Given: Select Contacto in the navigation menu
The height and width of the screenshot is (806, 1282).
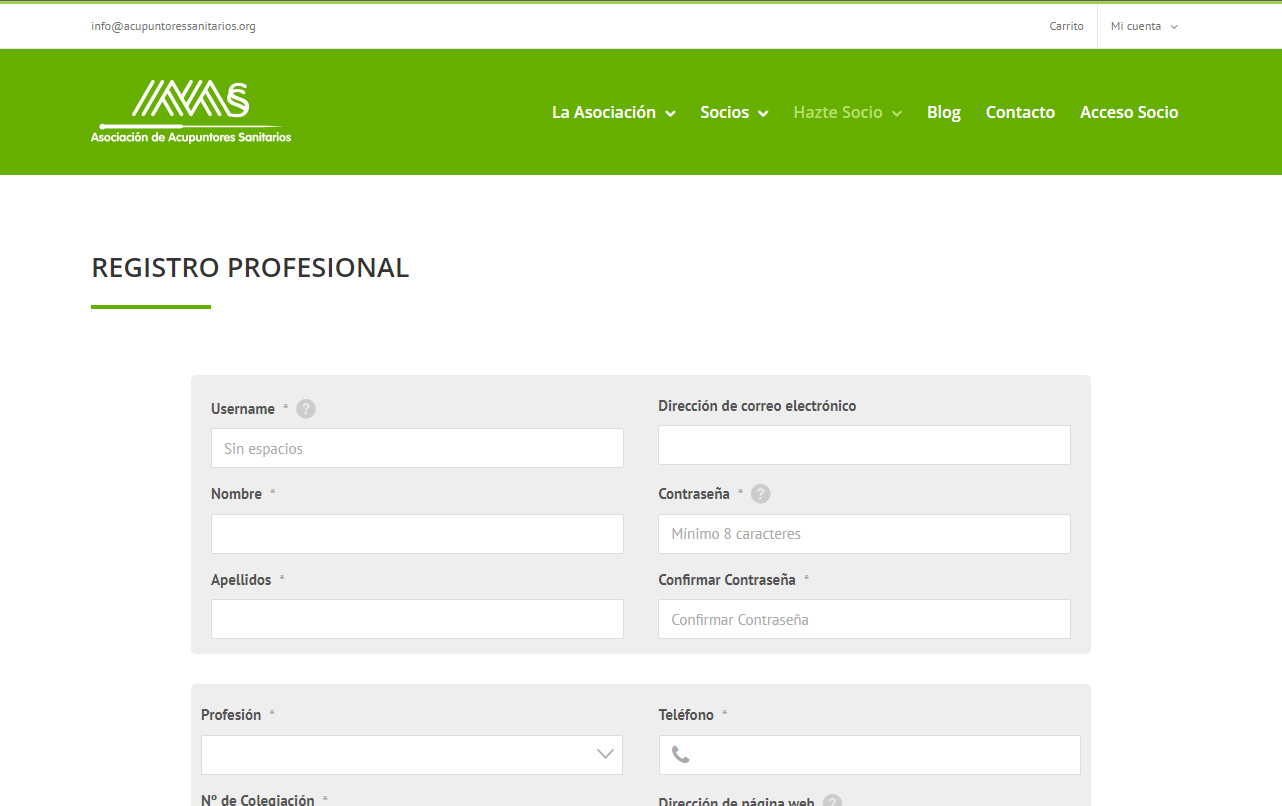Looking at the screenshot, I should pos(1020,112).
